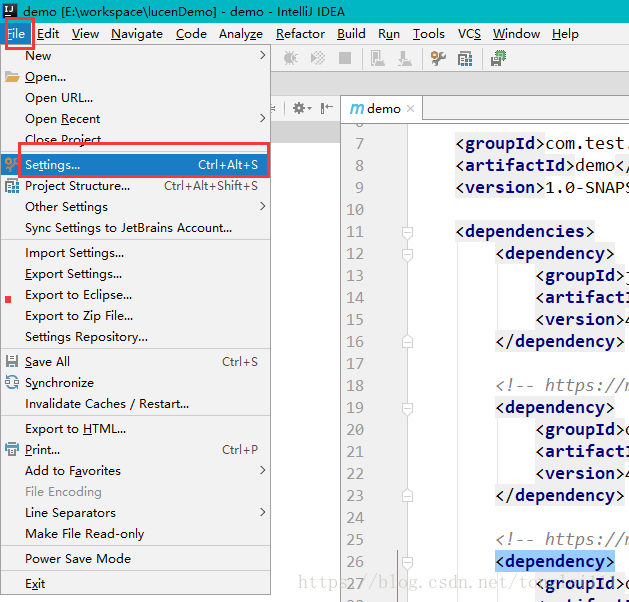
Task: Open the Analyze menu
Action: coord(241,34)
